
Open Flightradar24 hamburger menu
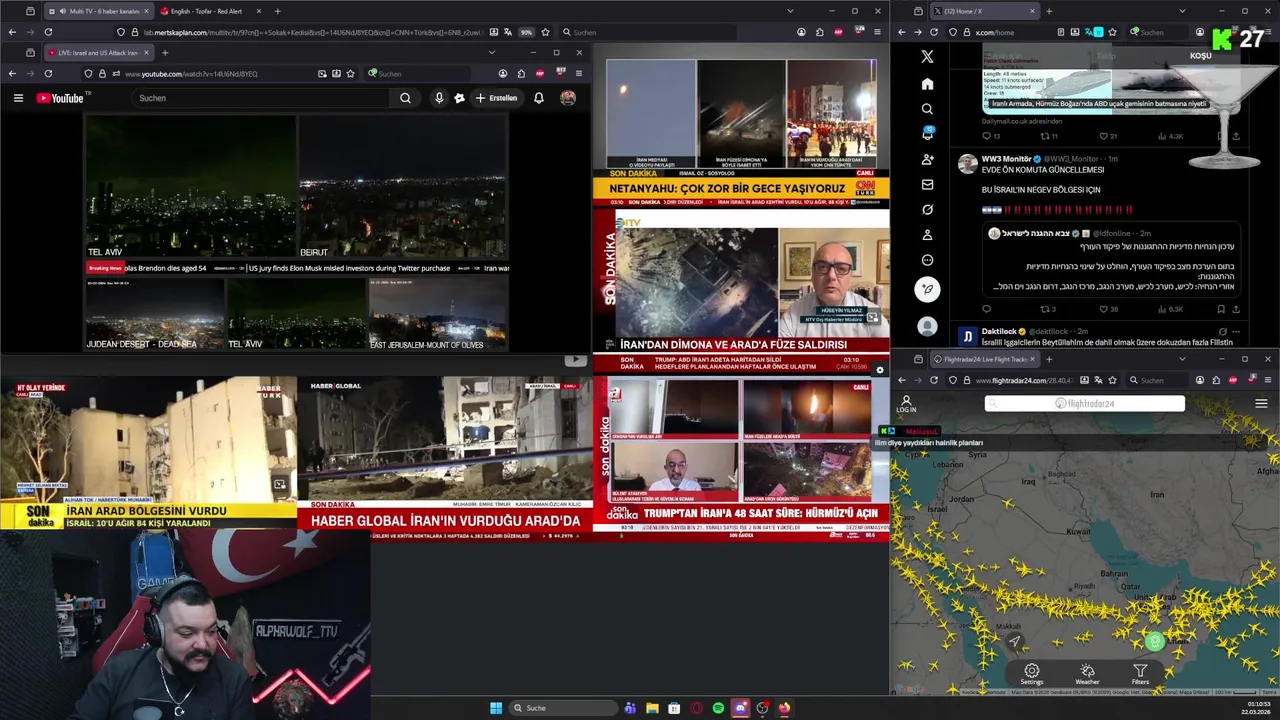pos(1261,404)
